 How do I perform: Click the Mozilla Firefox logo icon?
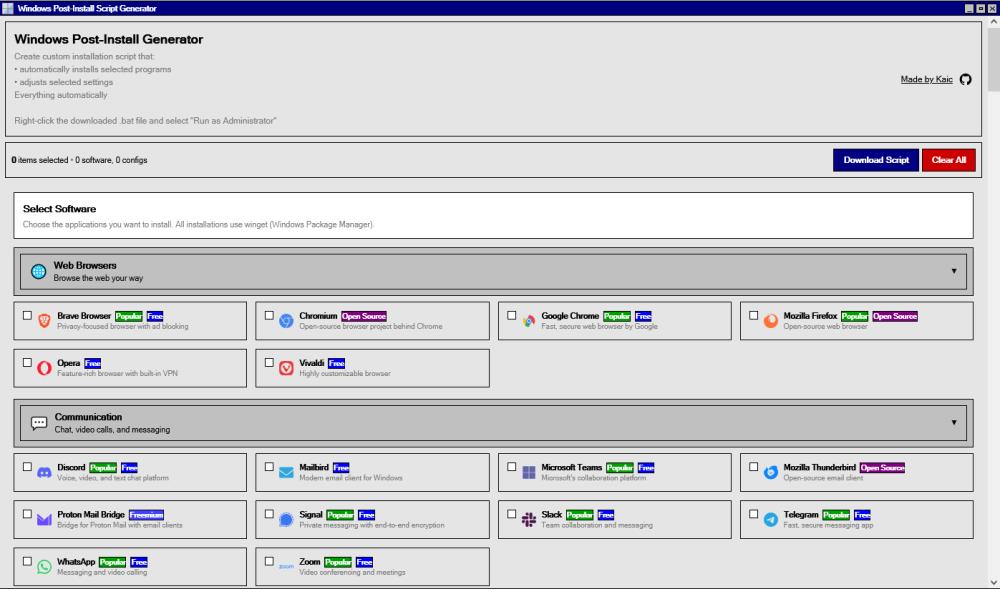tap(770, 321)
